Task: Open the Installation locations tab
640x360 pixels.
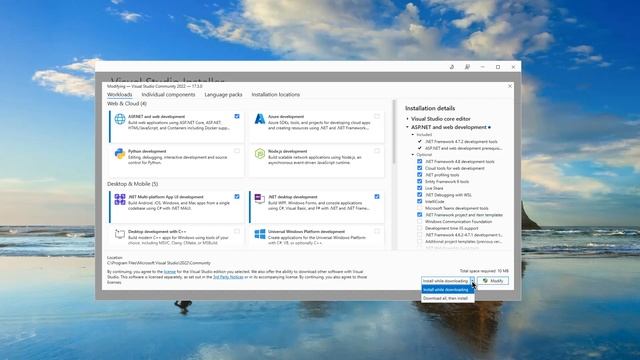Action: click(x=276, y=95)
